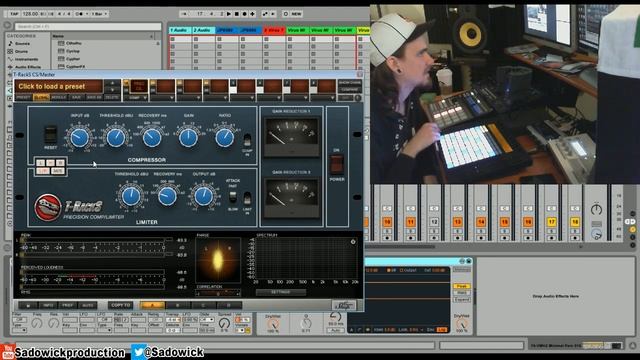This screenshot has width=640, height=360.
Task: Click the COMPARE button in T-RackS
Action: coord(350,89)
